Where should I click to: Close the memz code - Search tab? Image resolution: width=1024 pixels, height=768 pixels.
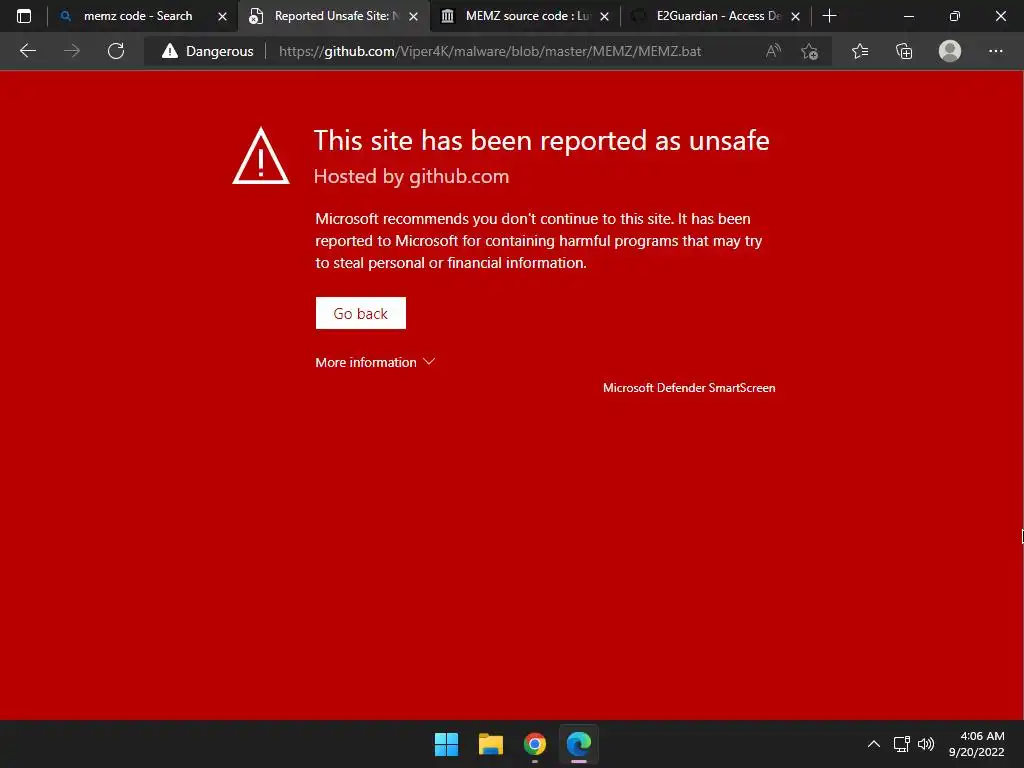pyautogui.click(x=223, y=16)
